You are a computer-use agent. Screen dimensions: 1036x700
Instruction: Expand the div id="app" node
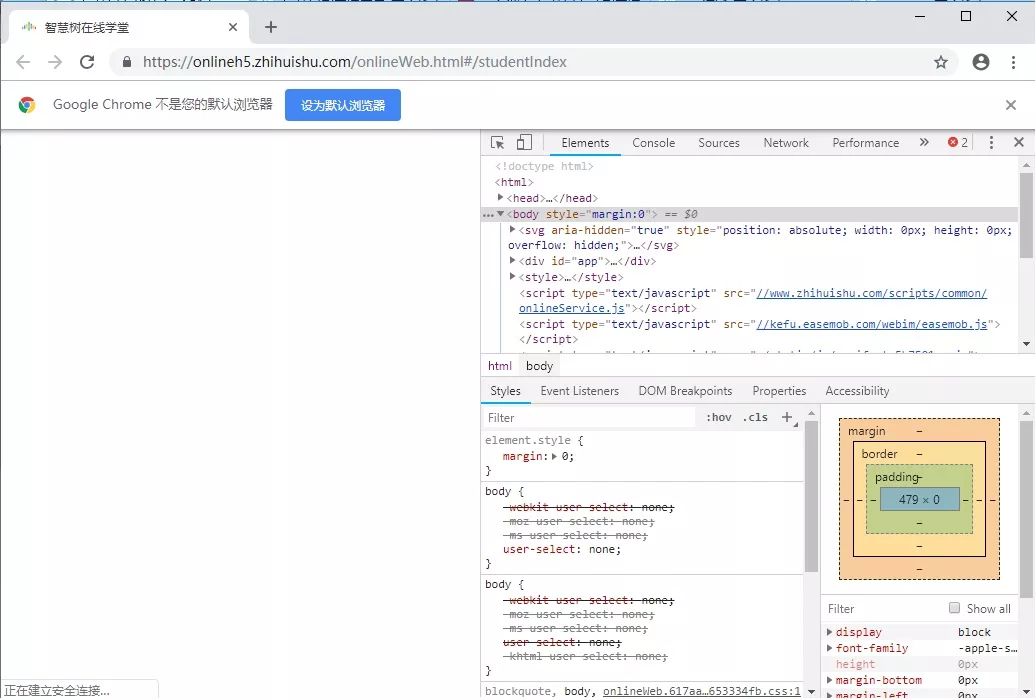click(513, 261)
